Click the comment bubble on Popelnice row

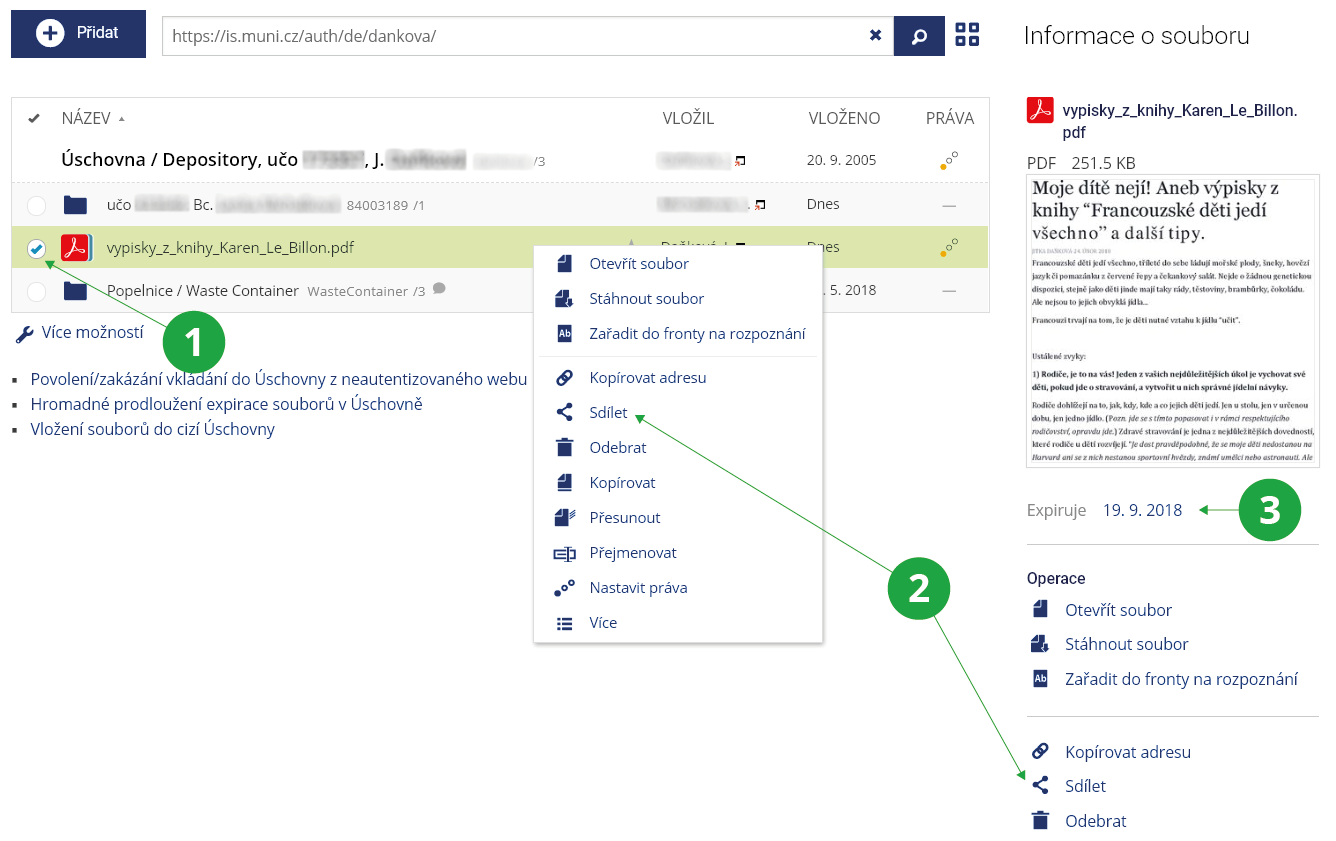[439, 289]
